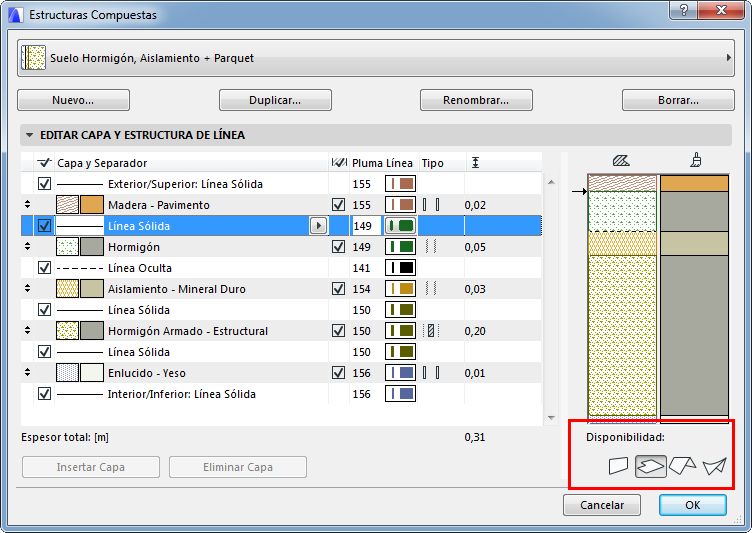Open black pen swatch of Línea Oculta

[400, 268]
